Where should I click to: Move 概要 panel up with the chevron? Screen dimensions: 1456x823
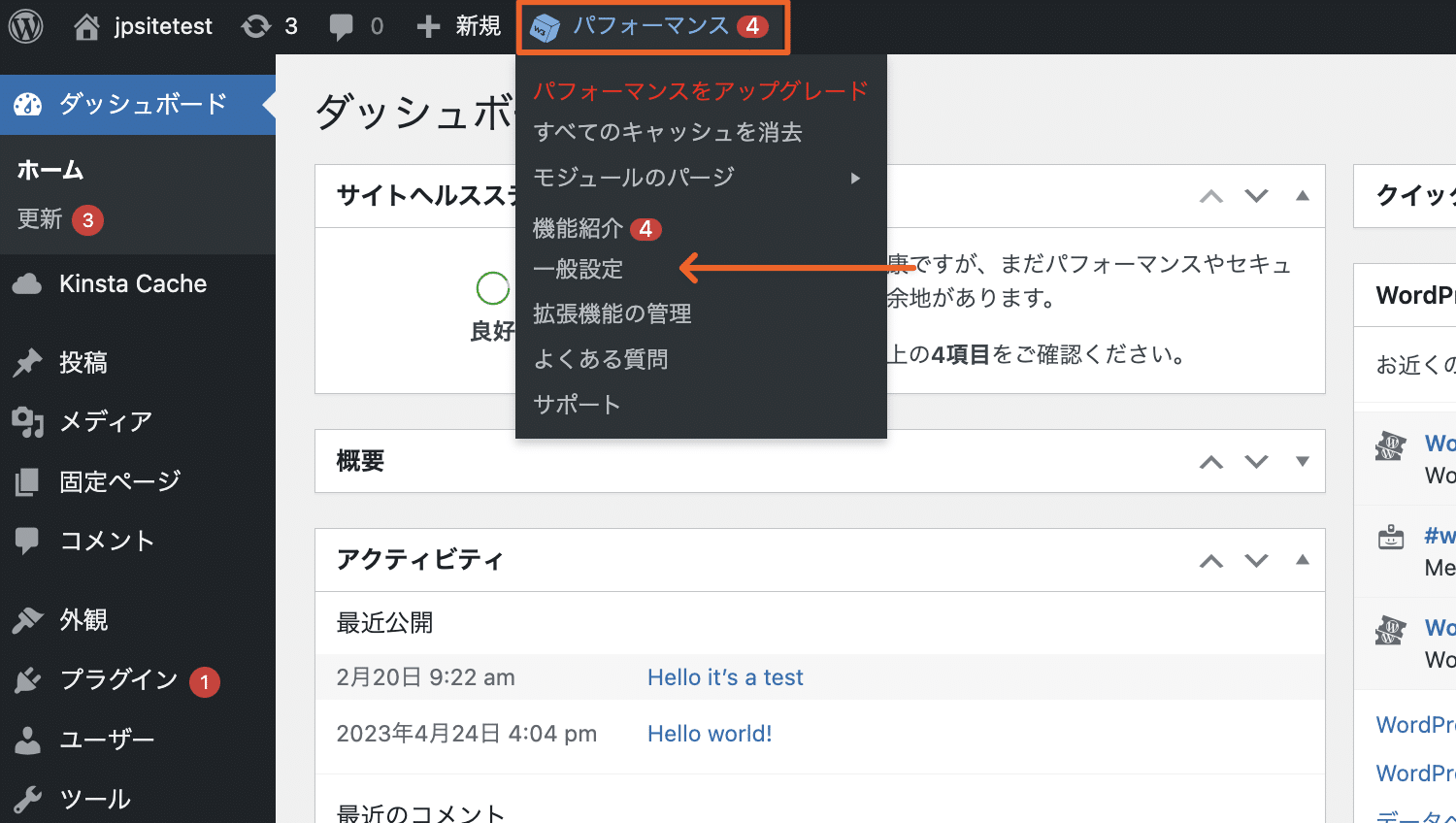[1210, 461]
